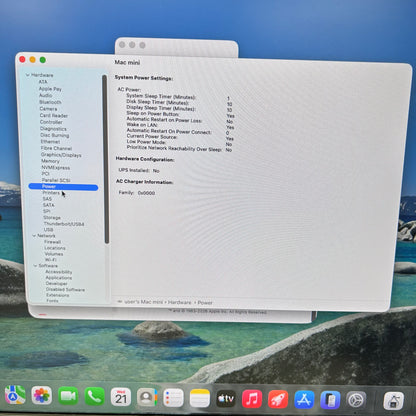This screenshot has width=416, height=416.
Task: Select SPI in the sidebar
Action: point(47,211)
